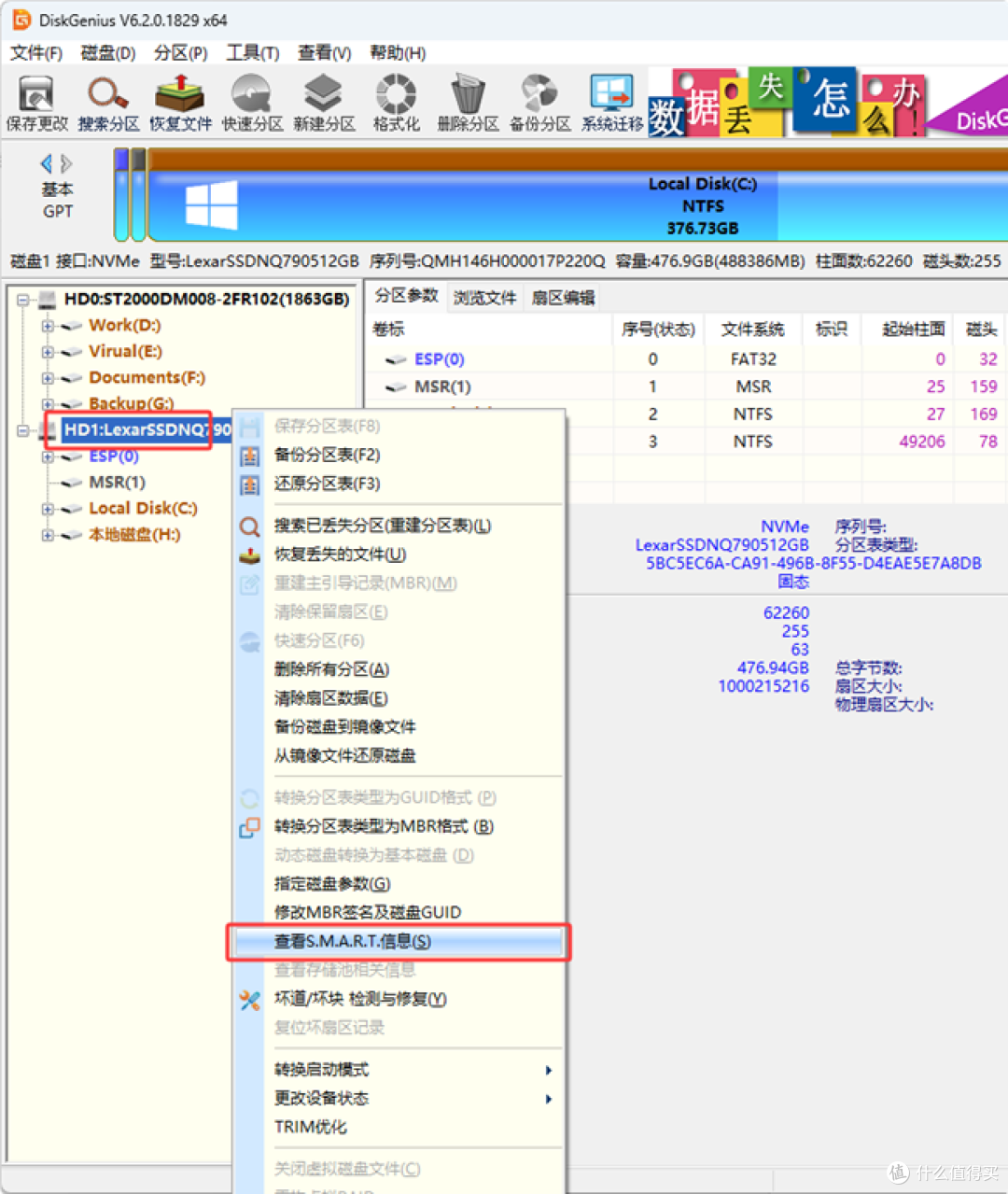Switch to the 分区参数 tab
Screen dimensions: 1008x1194
[406, 296]
